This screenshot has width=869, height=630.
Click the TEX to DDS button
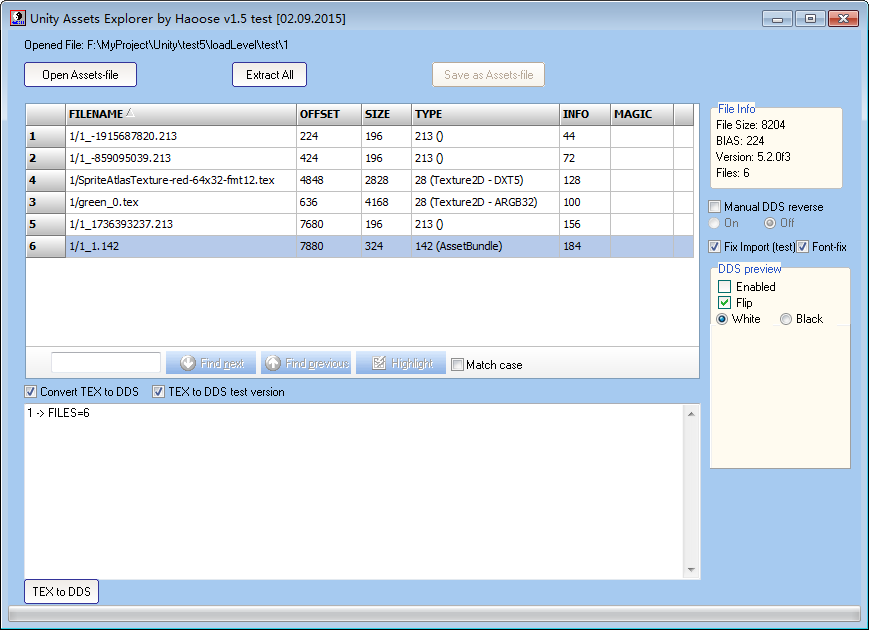(x=62, y=592)
